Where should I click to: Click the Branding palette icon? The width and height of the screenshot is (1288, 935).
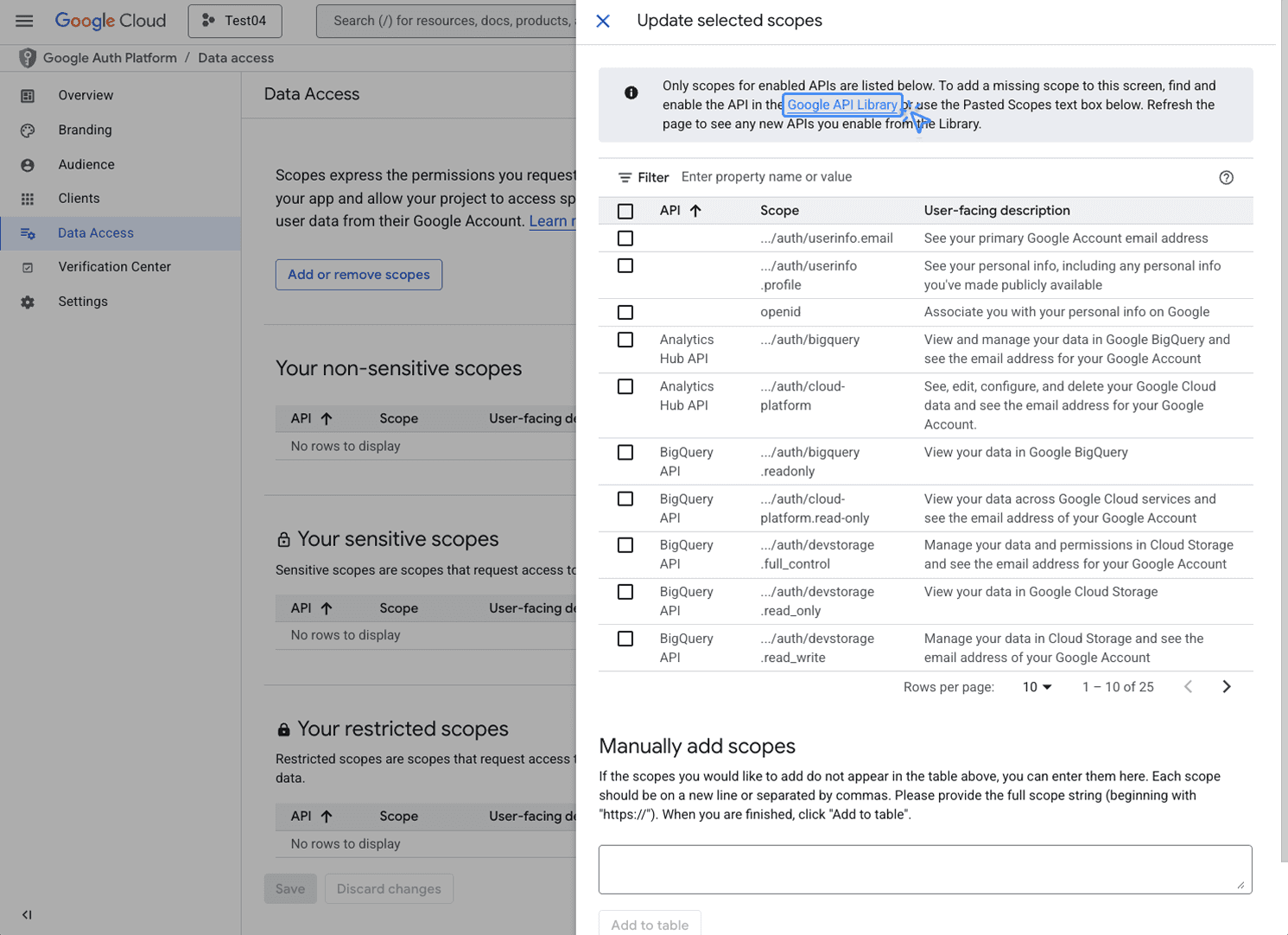(28, 130)
